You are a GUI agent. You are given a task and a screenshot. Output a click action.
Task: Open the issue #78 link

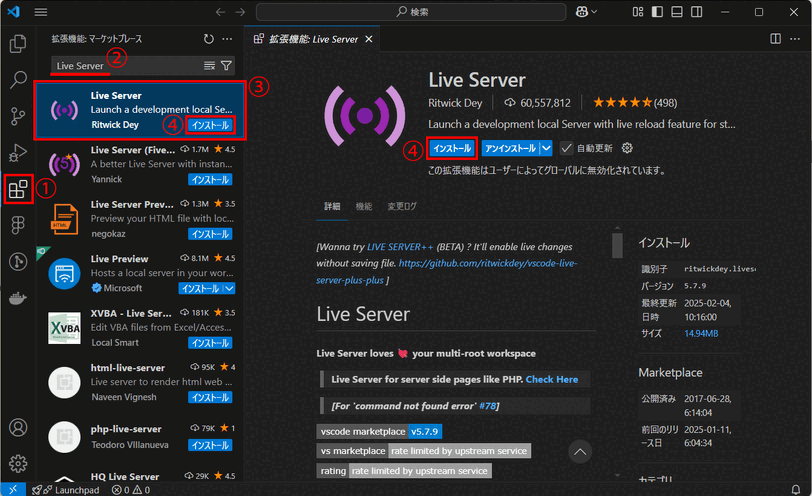[487, 406]
